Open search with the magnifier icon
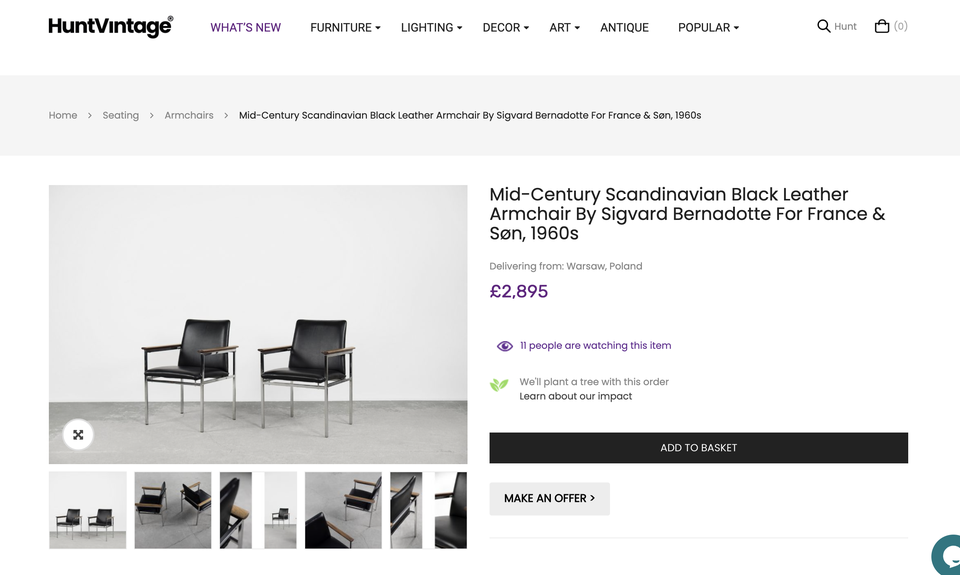960x575 pixels. (823, 26)
